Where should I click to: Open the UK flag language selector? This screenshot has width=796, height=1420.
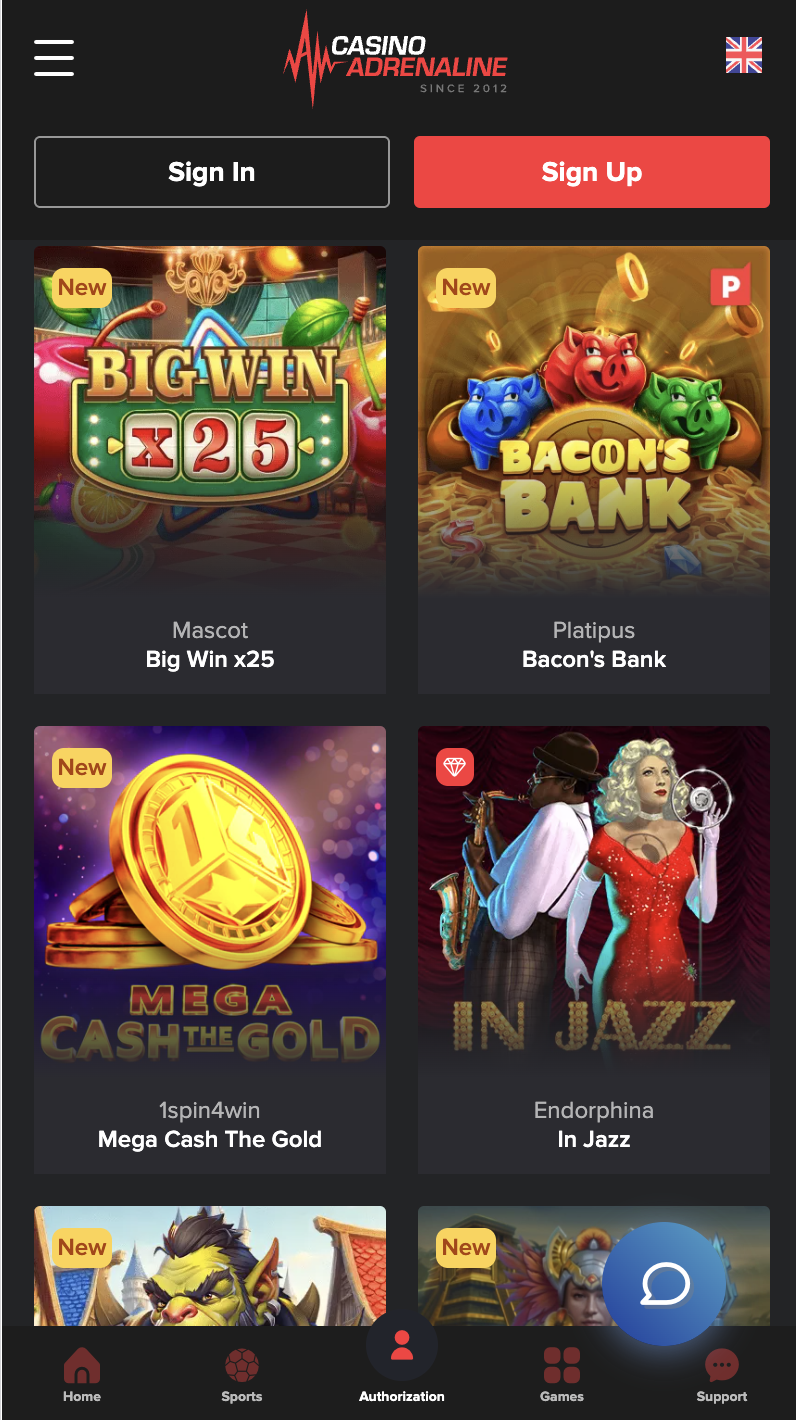(744, 56)
